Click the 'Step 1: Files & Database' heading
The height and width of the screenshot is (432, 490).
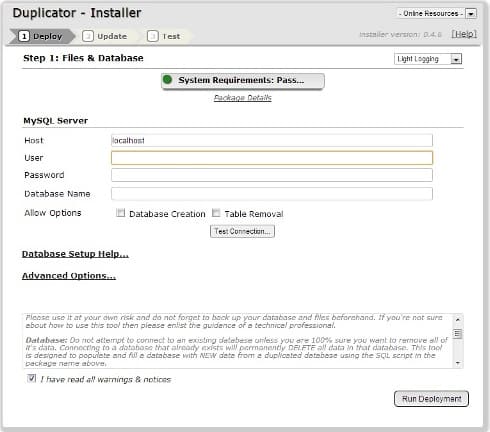(83, 58)
